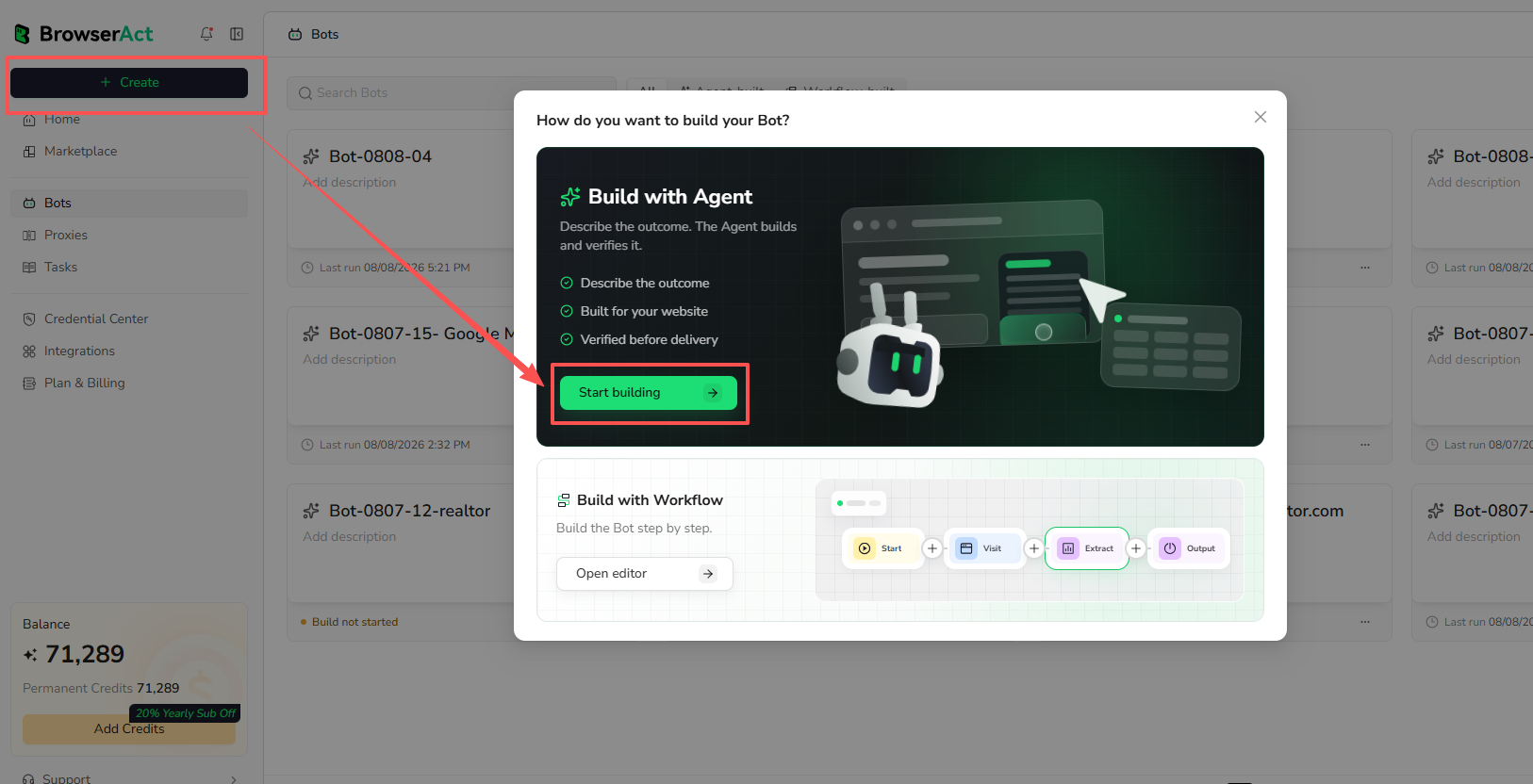Open the notifications bell icon

(x=206, y=34)
